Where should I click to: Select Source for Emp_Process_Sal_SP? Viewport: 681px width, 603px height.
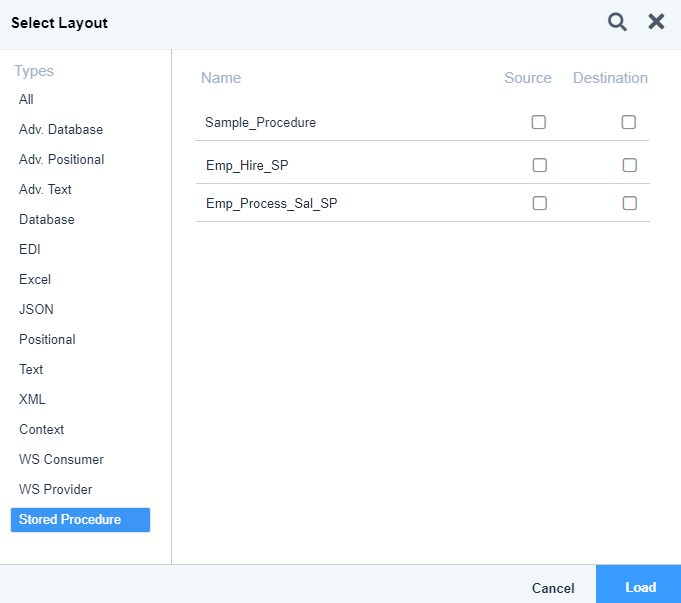pyautogui.click(x=539, y=203)
